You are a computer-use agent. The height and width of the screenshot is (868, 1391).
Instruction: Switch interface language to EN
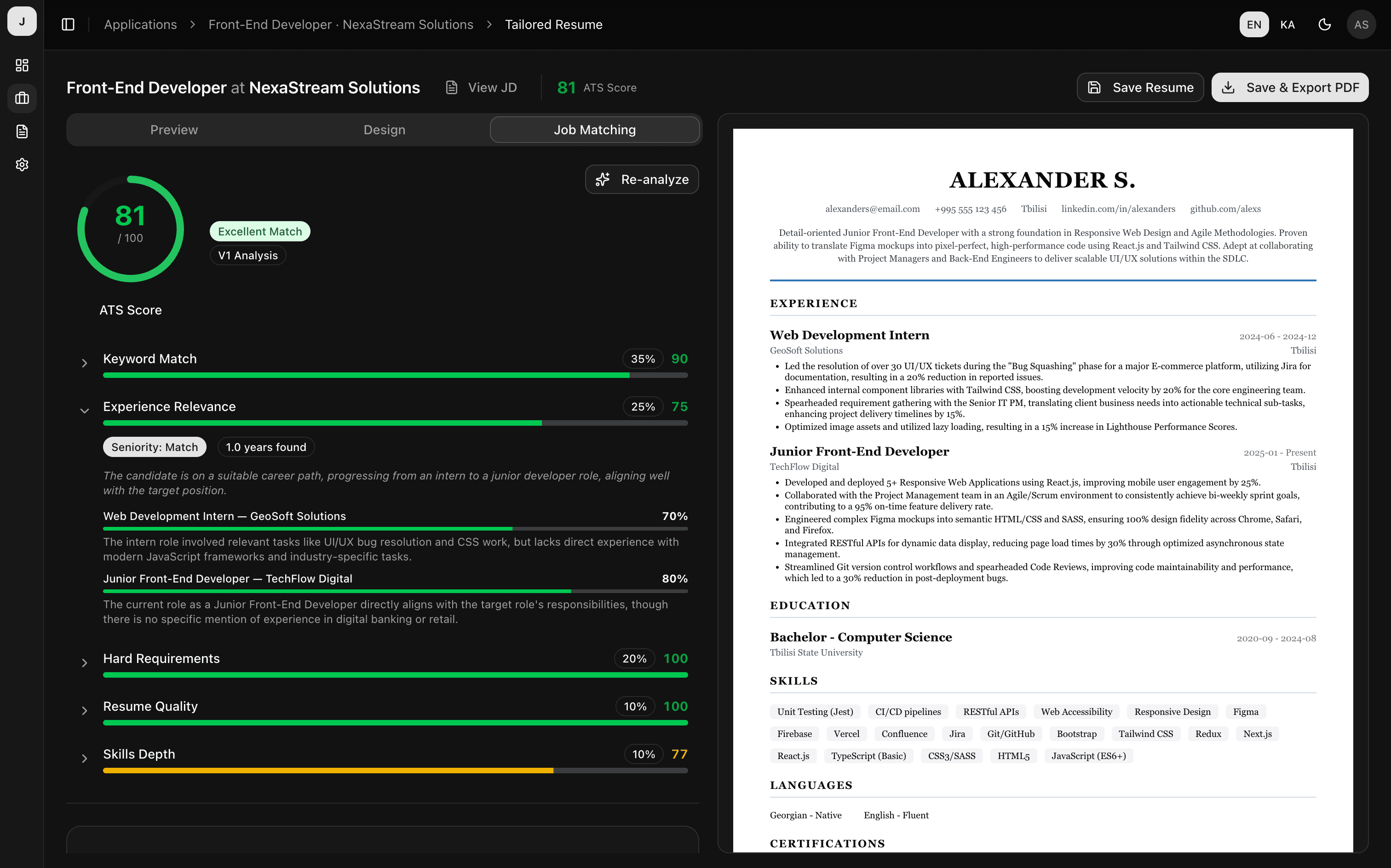(1254, 24)
